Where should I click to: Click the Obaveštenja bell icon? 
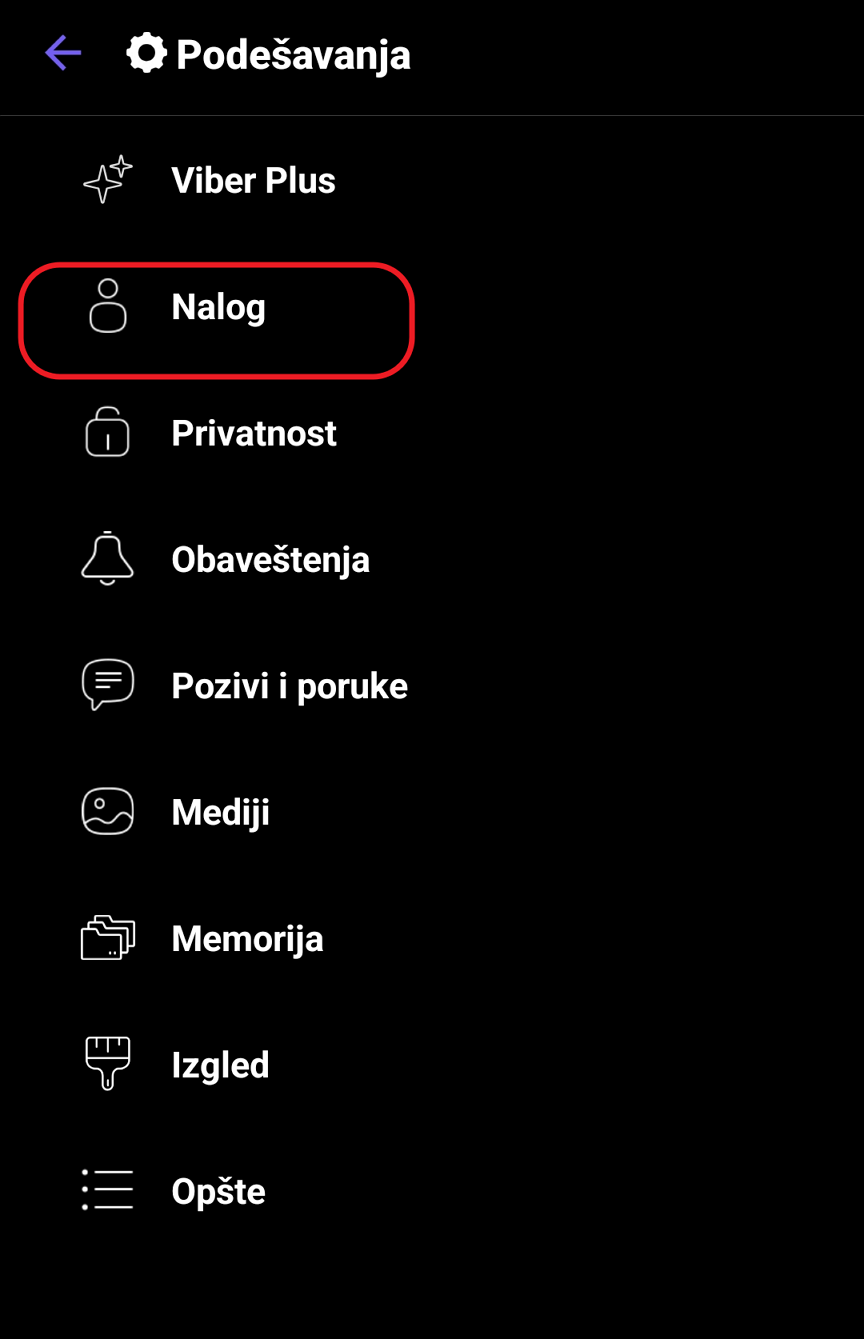(107, 559)
